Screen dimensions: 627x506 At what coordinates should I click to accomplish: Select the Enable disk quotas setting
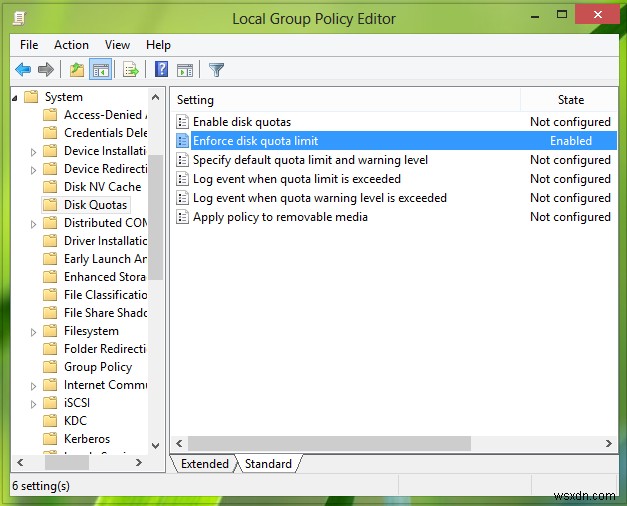pyautogui.click(x=242, y=122)
